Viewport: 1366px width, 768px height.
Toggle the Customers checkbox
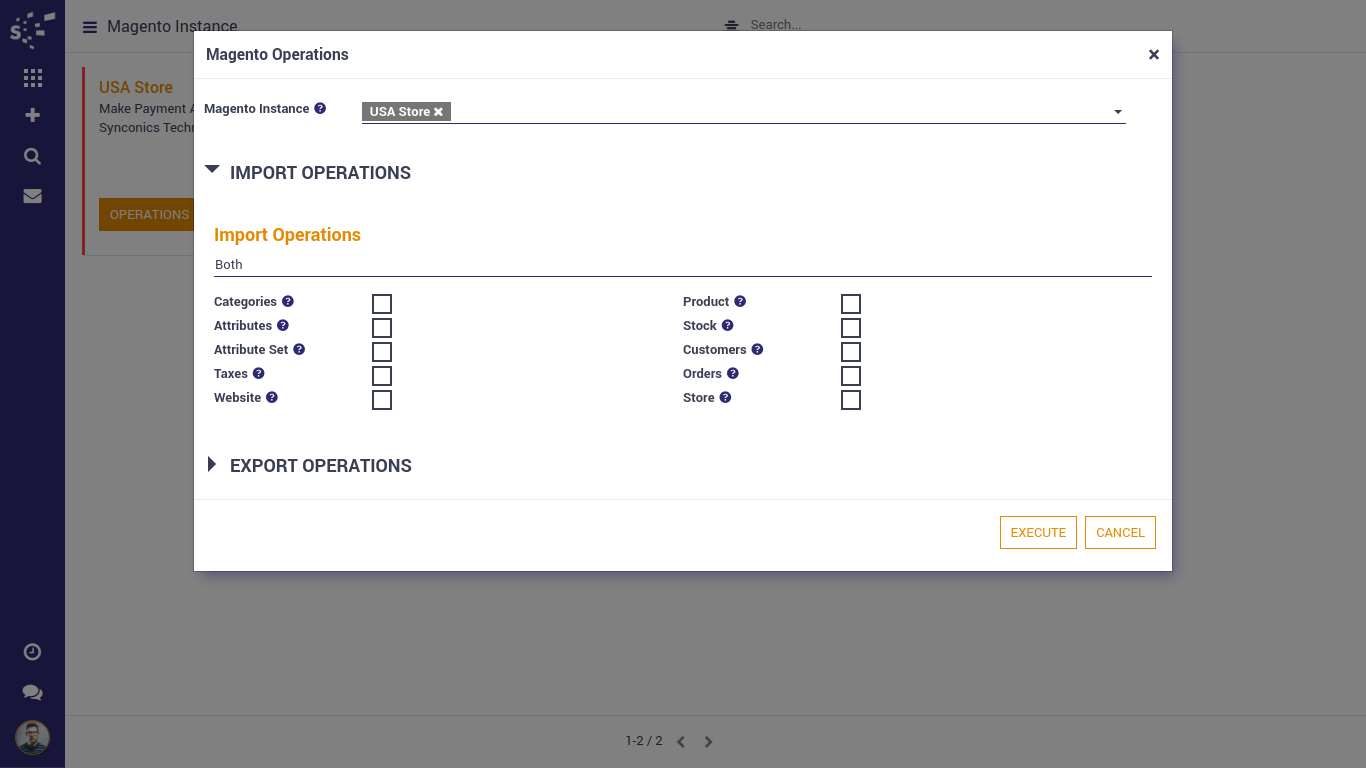[851, 352]
